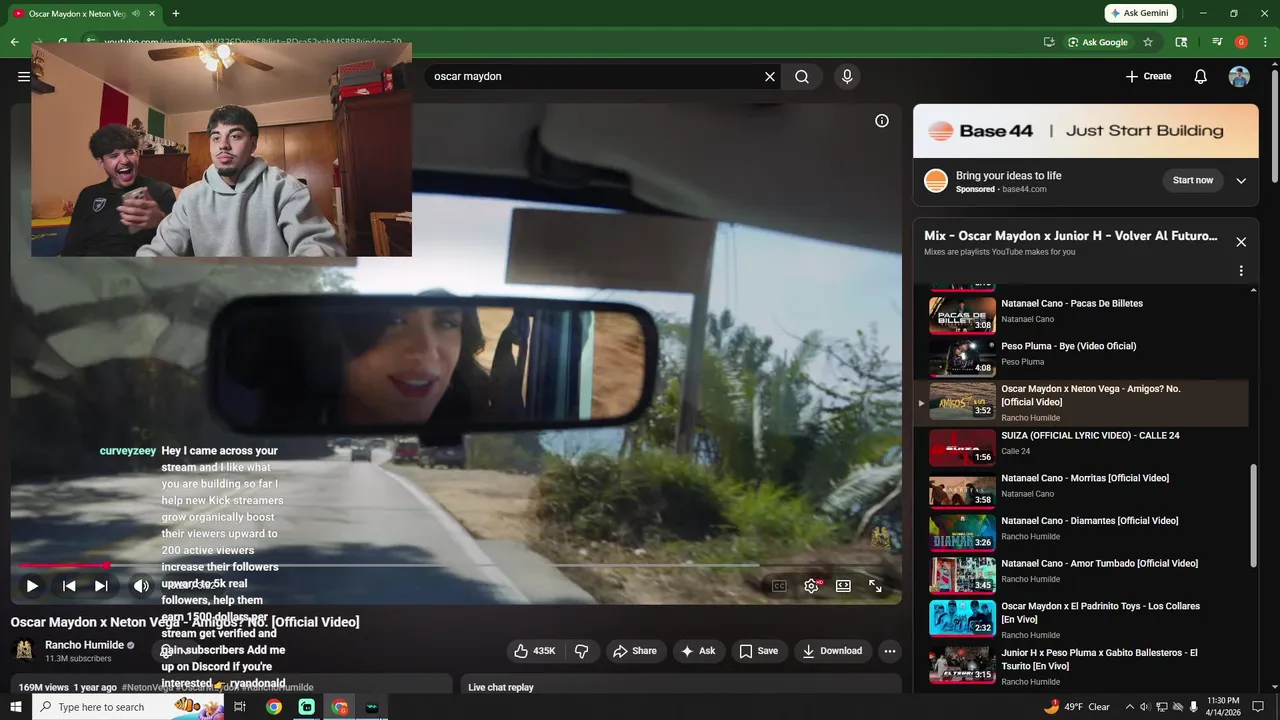This screenshot has width=1280, height=720.
Task: Skip to previous video in mix
Action: (69, 586)
